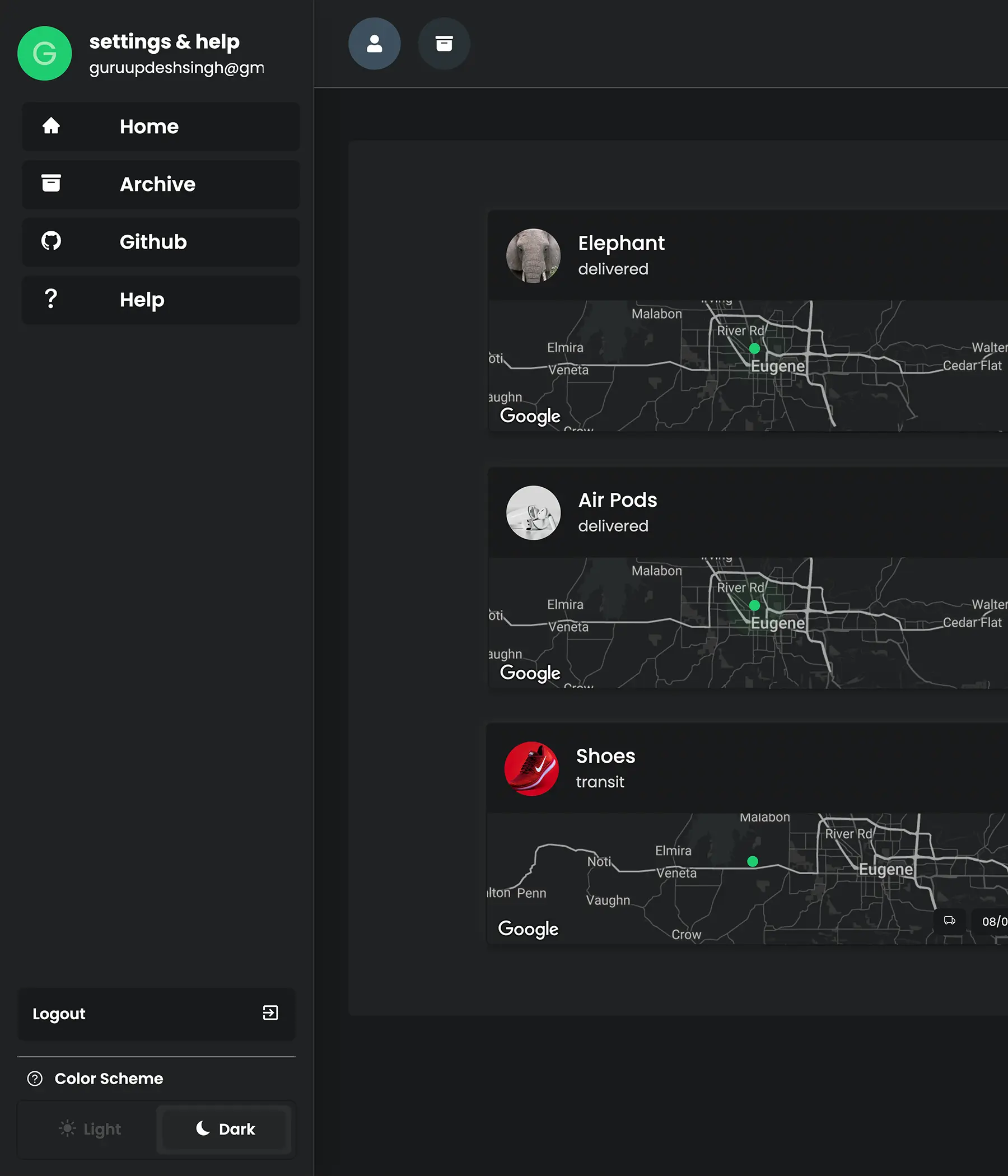Viewport: 1008px width, 1176px height.
Task: Select the Dark color scheme
Action: point(224,1129)
